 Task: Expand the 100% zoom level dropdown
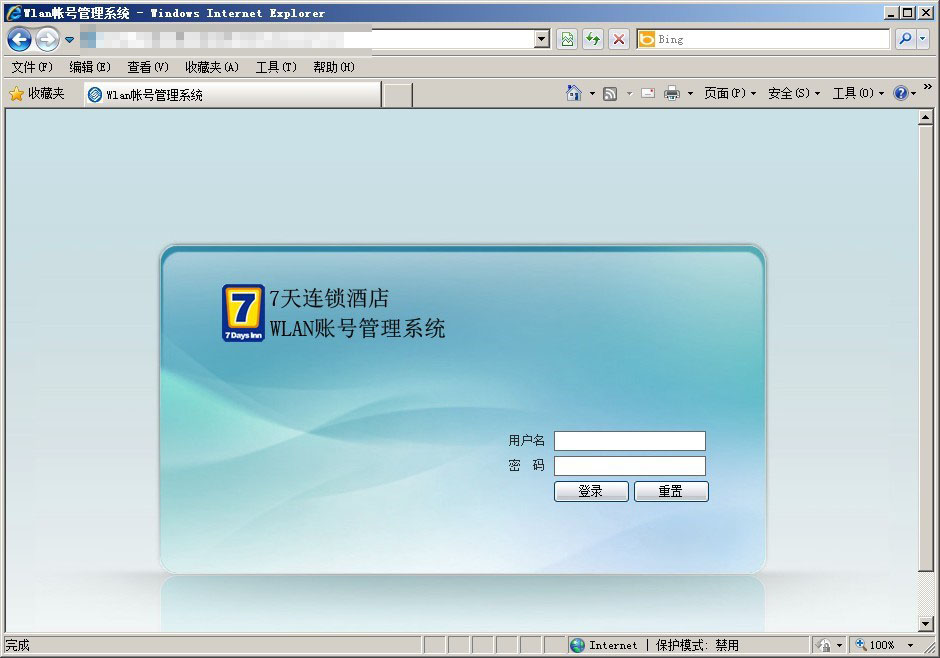pyautogui.click(x=910, y=646)
